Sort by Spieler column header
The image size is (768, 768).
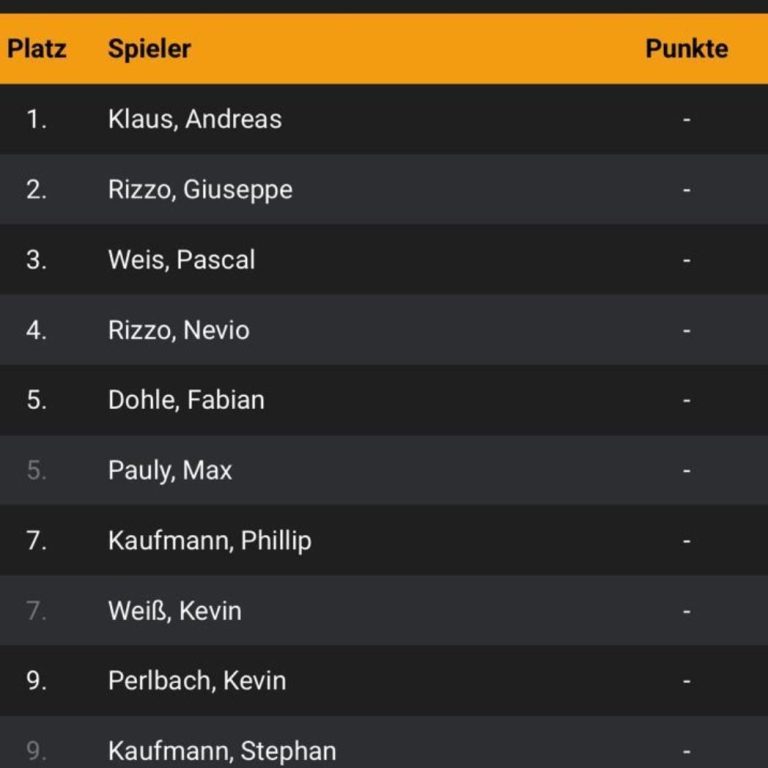tap(149, 49)
